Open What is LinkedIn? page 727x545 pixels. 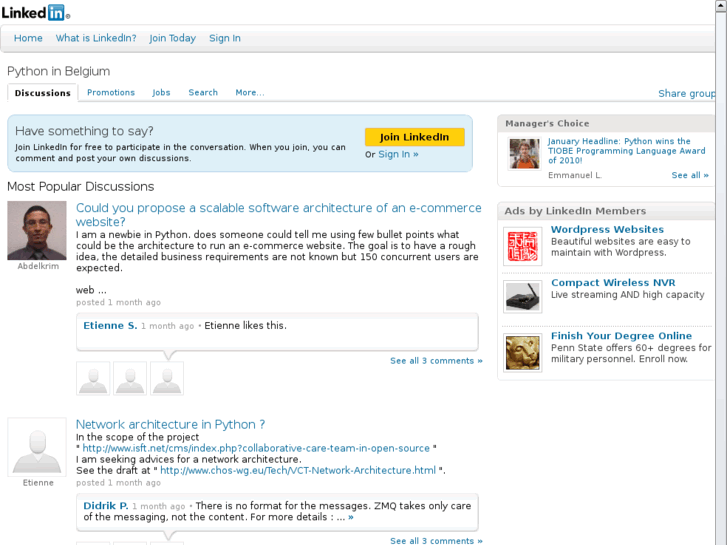[x=96, y=38]
